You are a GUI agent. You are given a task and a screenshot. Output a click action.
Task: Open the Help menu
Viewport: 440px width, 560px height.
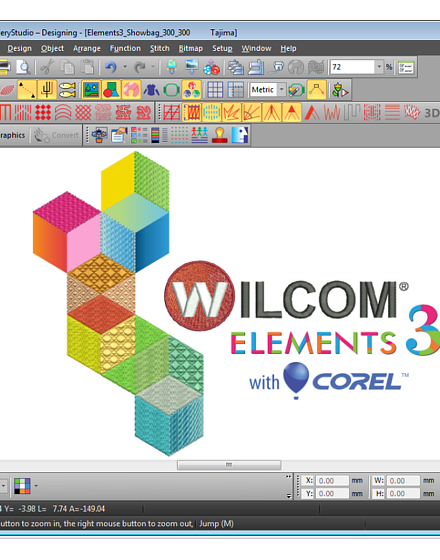[288, 48]
